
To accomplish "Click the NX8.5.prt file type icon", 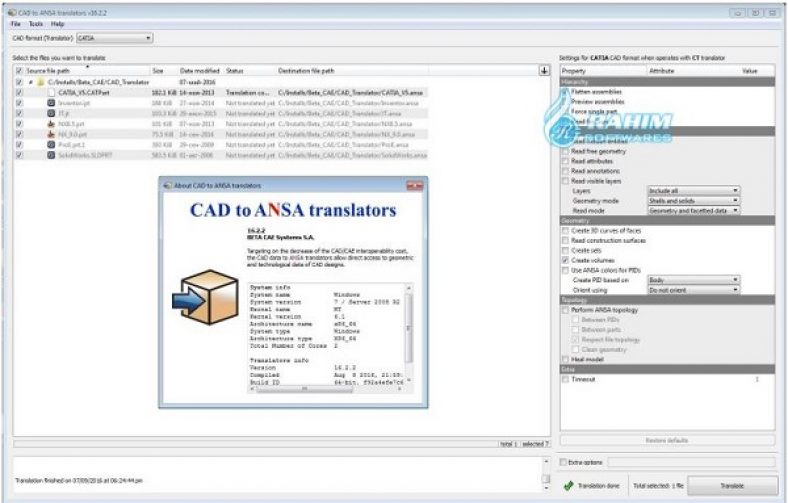I will 51,124.
